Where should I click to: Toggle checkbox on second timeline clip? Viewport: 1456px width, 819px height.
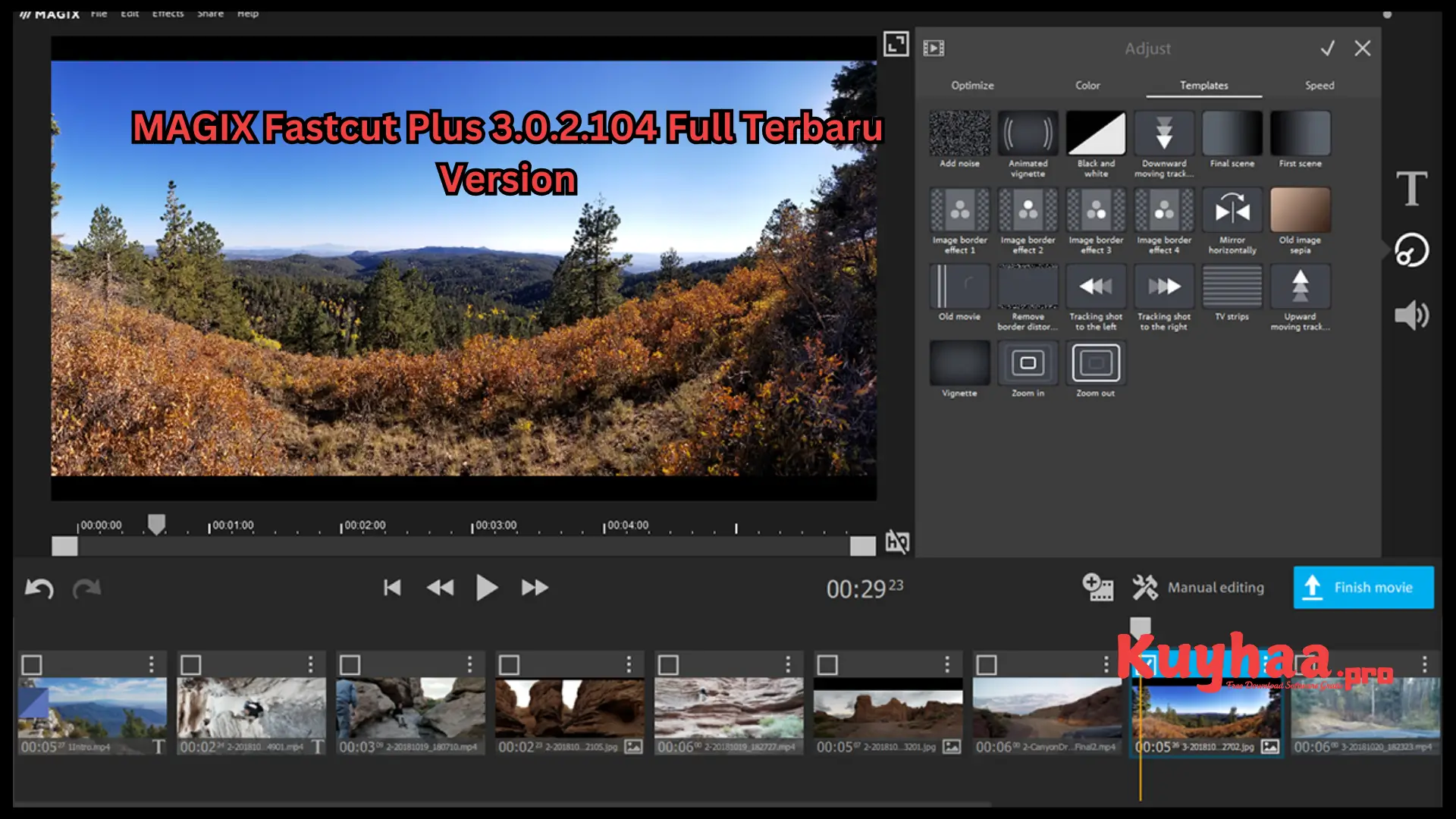[191, 665]
